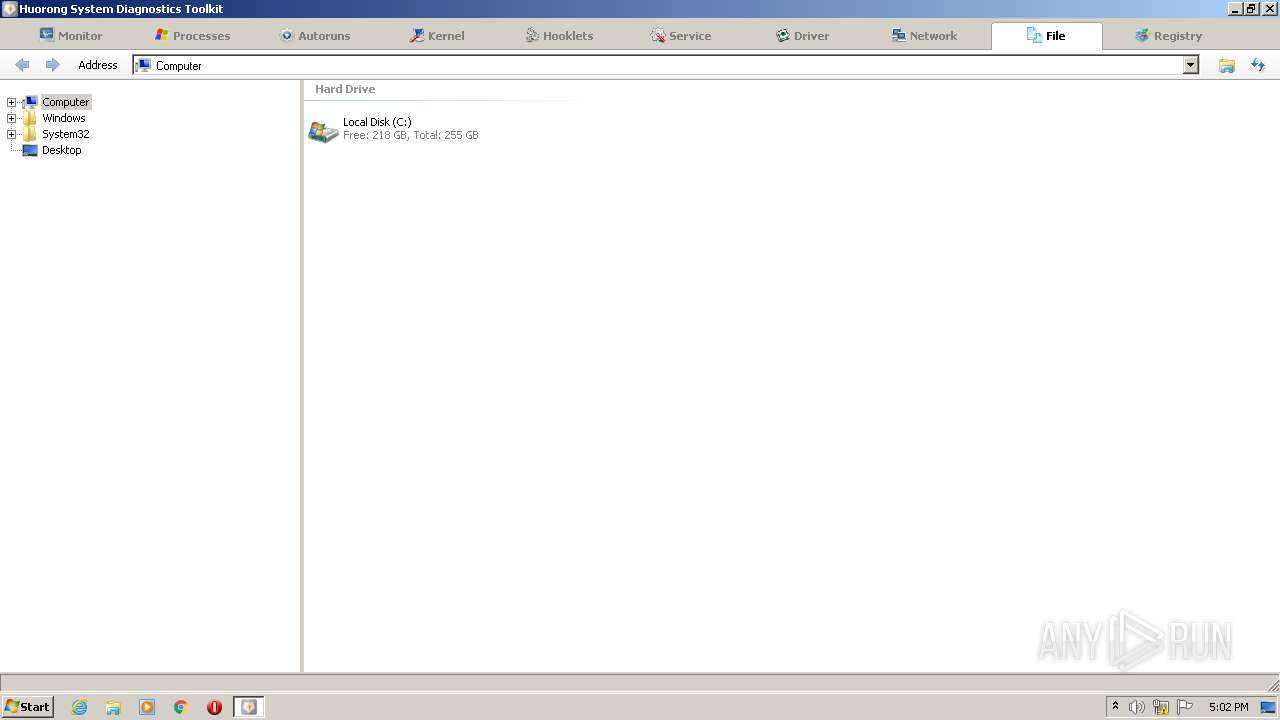Switch to the Processes tab
1280x720 pixels.
click(x=192, y=36)
